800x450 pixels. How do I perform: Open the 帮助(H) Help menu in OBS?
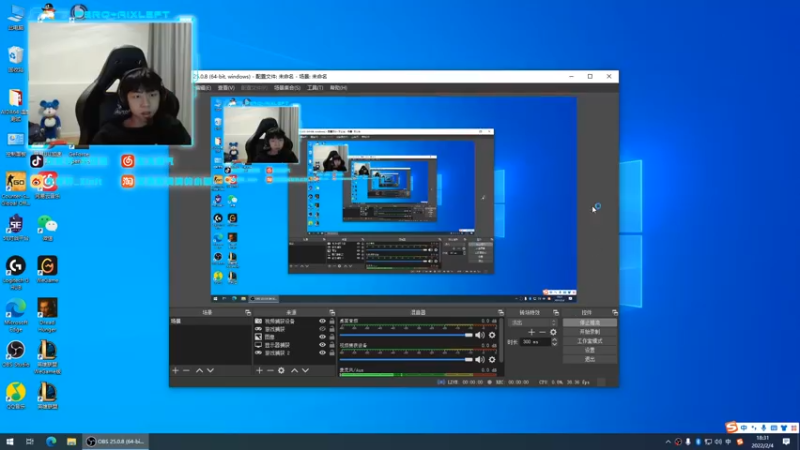[338, 88]
